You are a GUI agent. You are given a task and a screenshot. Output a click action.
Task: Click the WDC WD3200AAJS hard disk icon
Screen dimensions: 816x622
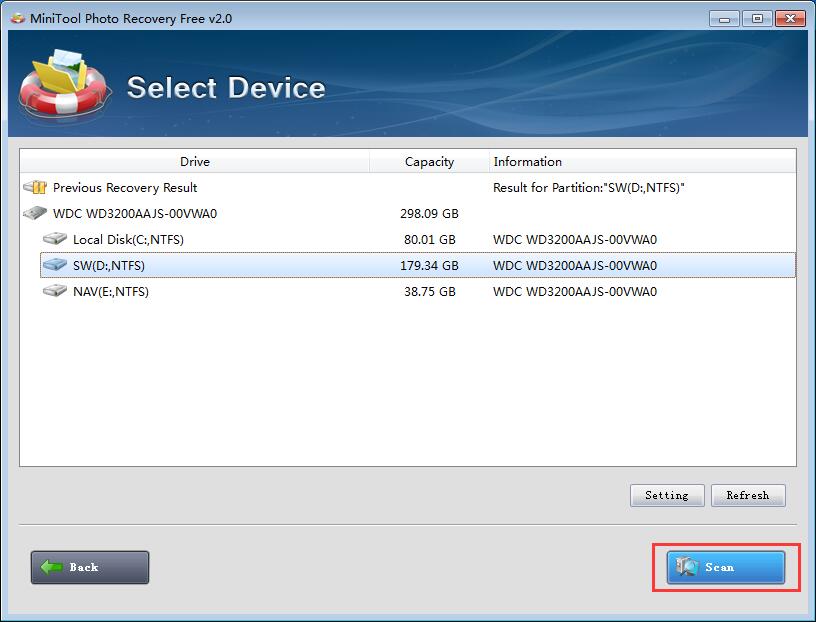tap(35, 213)
